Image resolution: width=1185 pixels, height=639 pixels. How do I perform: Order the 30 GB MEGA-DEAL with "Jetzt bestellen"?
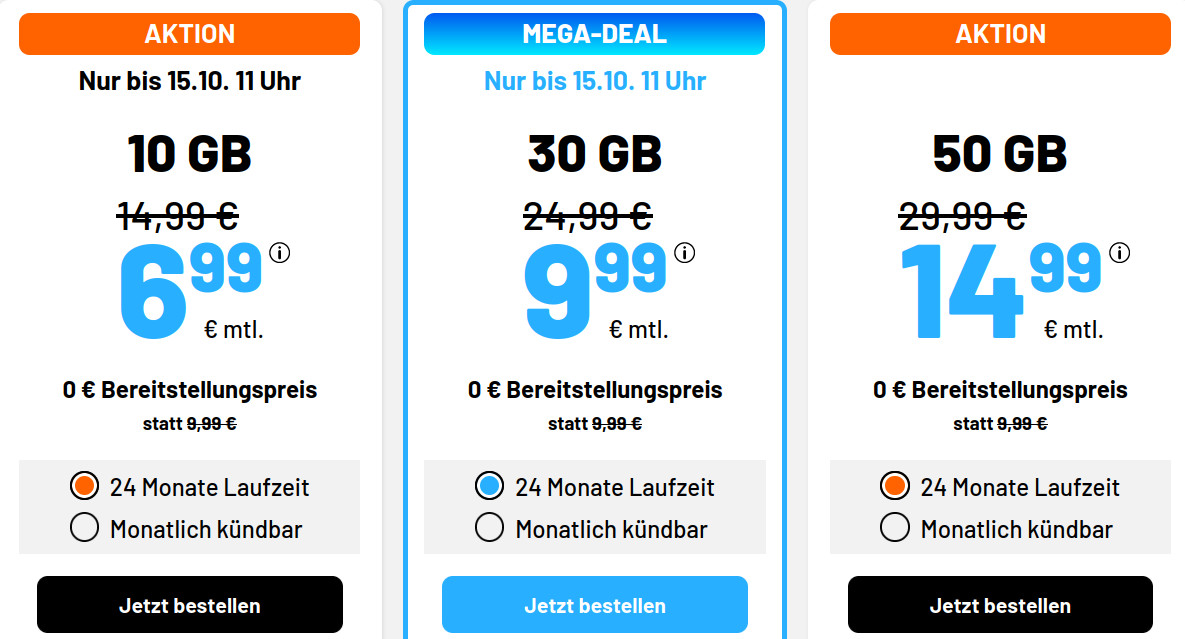[594, 604]
